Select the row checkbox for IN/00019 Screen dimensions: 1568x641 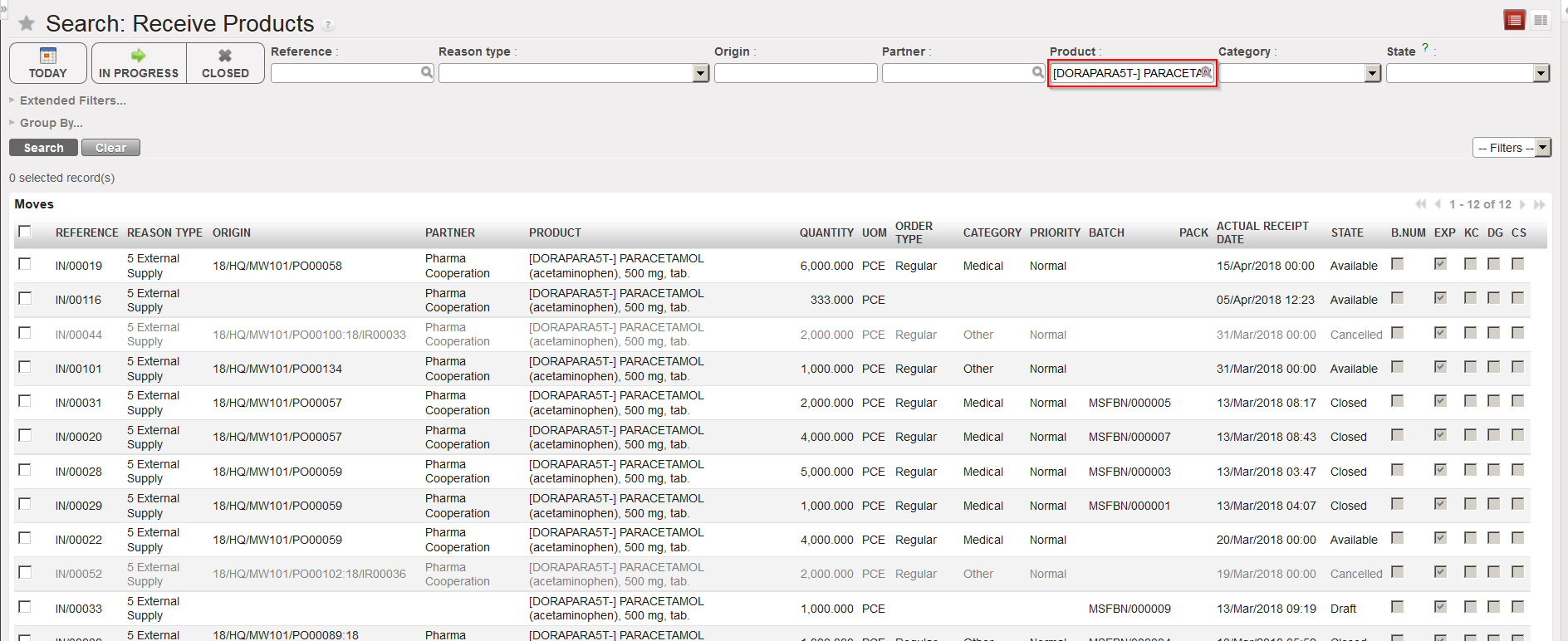click(x=25, y=264)
